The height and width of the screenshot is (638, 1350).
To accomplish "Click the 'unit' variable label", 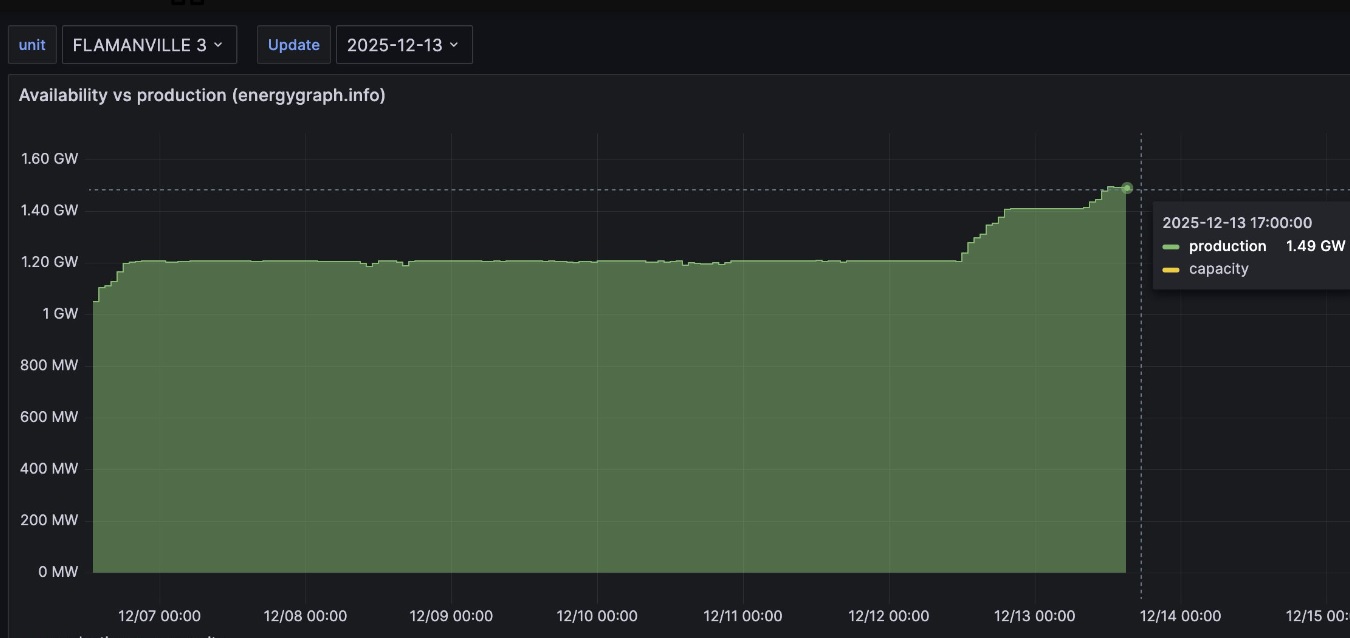I will tap(32, 45).
